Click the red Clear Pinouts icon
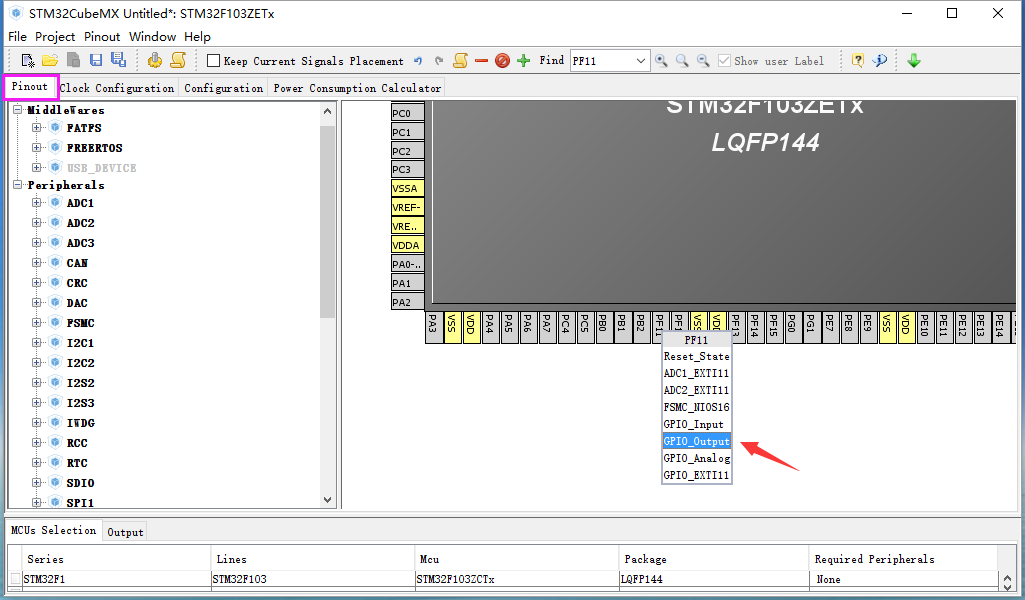This screenshot has height=600, width=1025. tap(502, 61)
